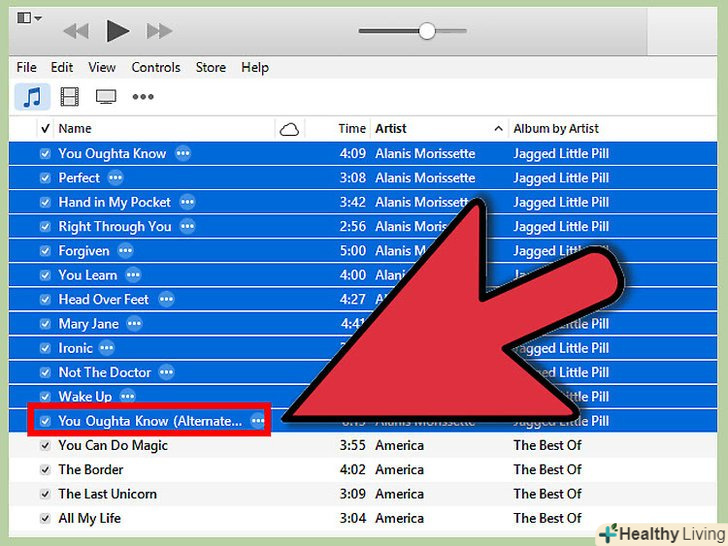Sort by Name column header
The image size is (728, 546).
click(x=75, y=129)
